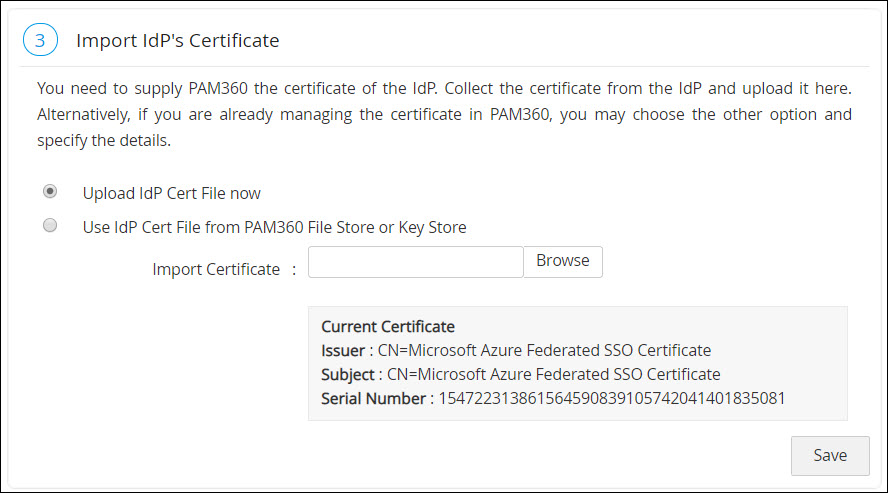
Task: Click the certificate serial number value
Action: 612,398
